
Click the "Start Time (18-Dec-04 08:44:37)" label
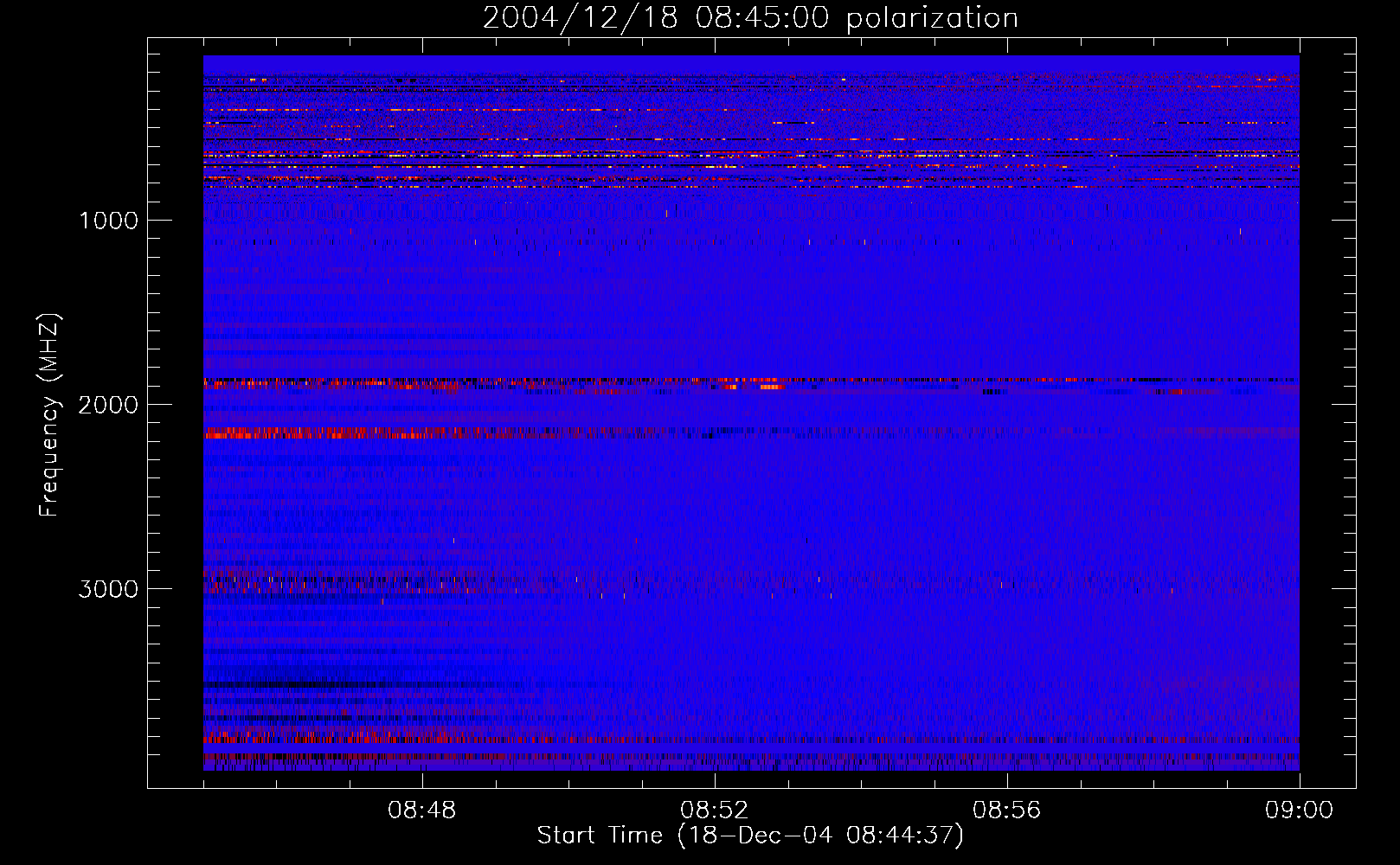click(750, 836)
